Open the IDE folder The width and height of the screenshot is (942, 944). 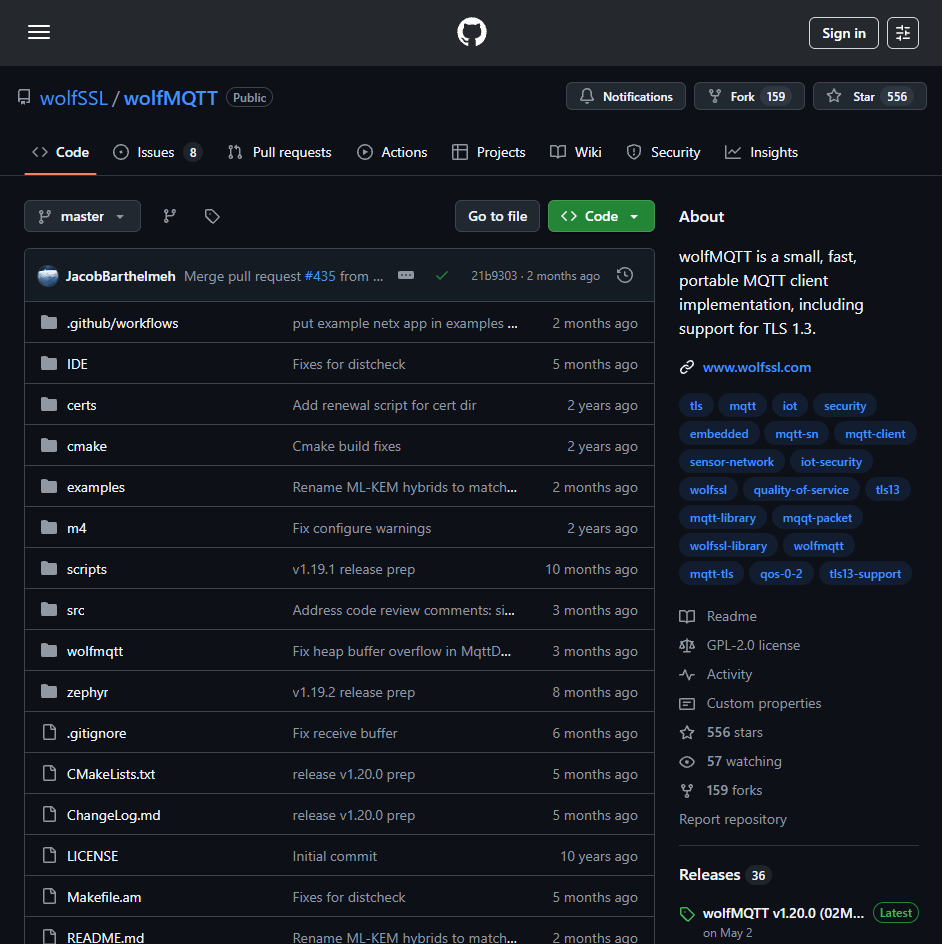pos(77,364)
